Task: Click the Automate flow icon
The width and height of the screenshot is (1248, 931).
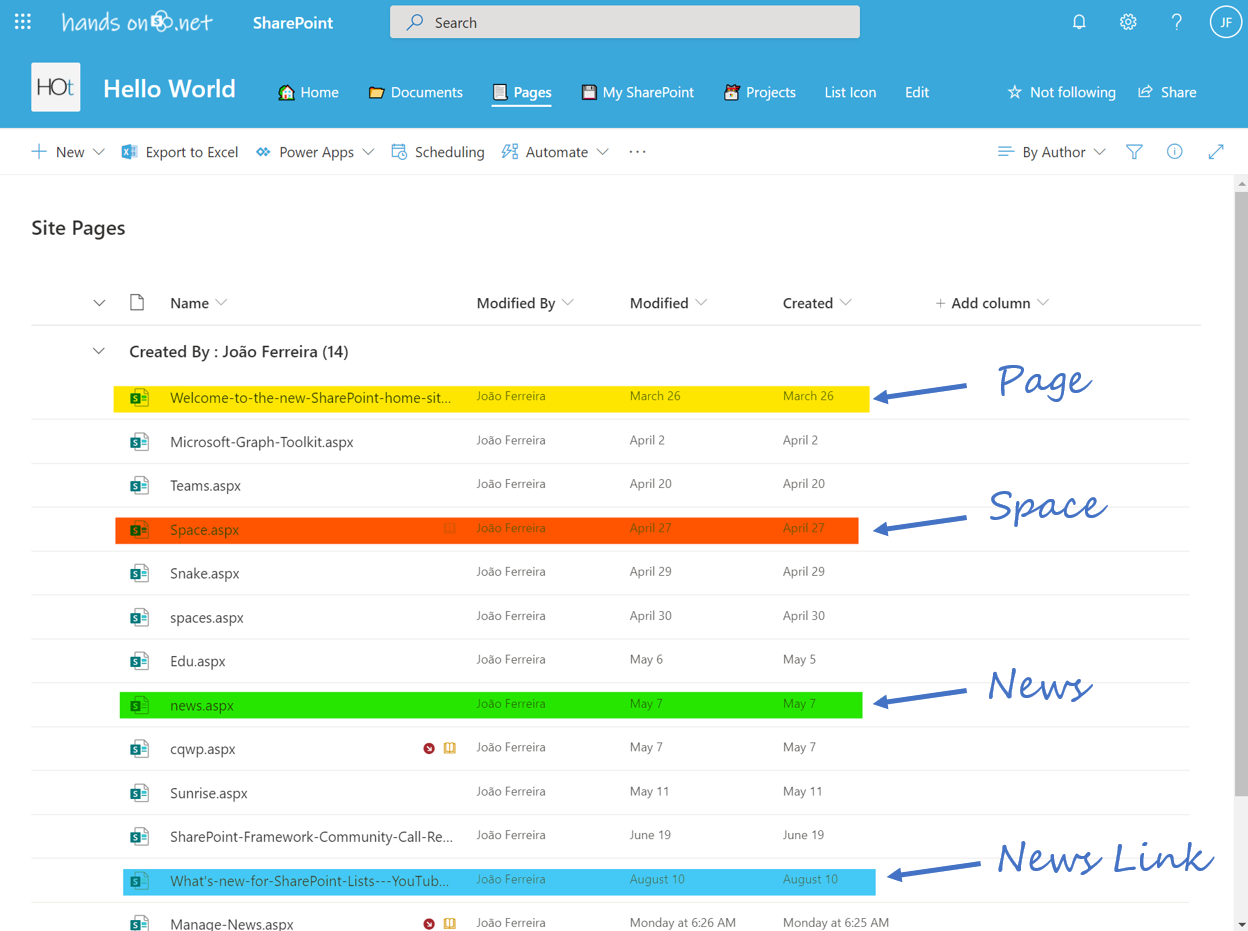Action: [510, 151]
